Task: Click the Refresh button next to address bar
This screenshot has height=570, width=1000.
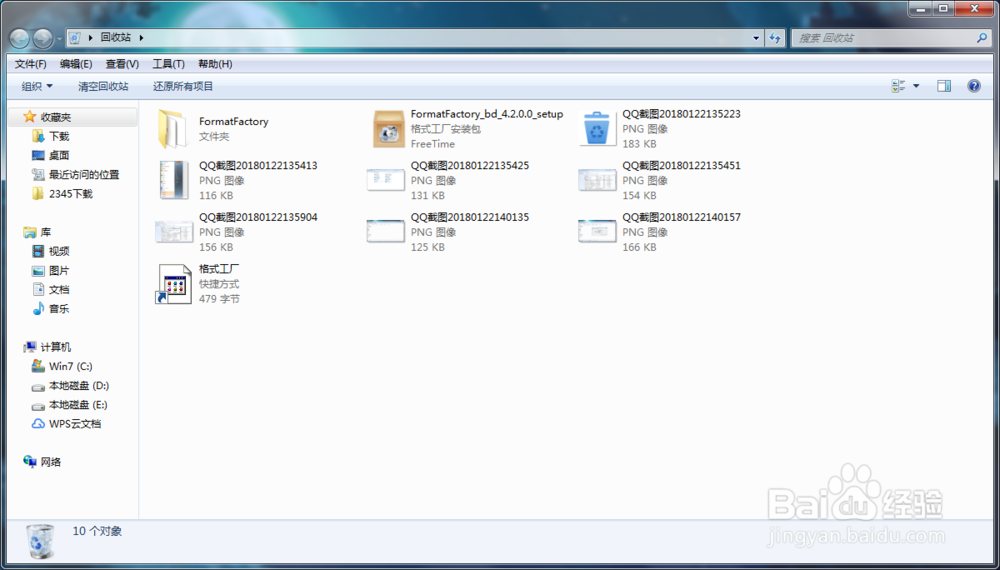Action: pyautogui.click(x=775, y=38)
